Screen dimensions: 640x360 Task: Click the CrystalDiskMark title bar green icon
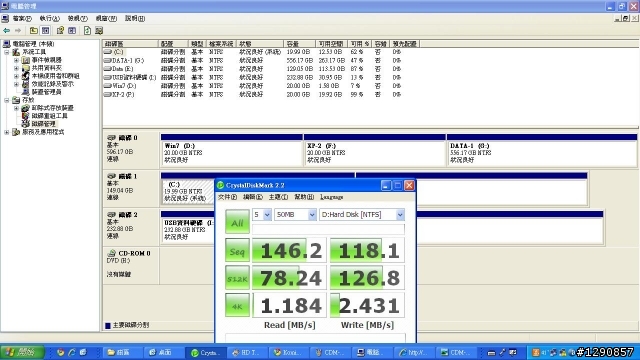[220, 185]
